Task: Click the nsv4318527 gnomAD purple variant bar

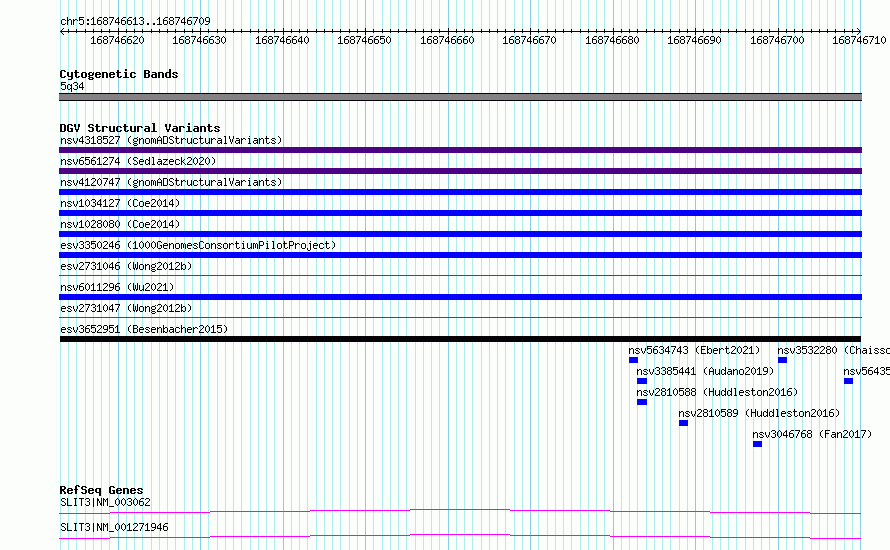Action: click(460, 150)
